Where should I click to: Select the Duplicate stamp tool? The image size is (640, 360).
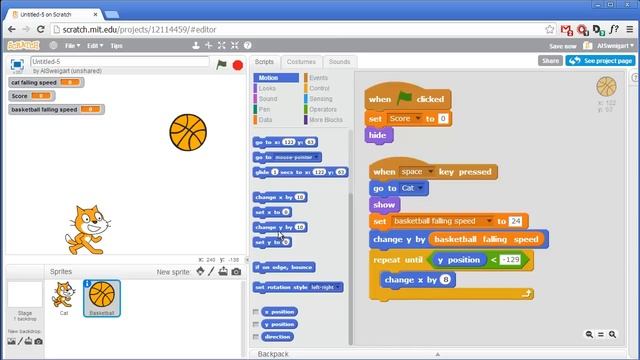click(x=196, y=45)
